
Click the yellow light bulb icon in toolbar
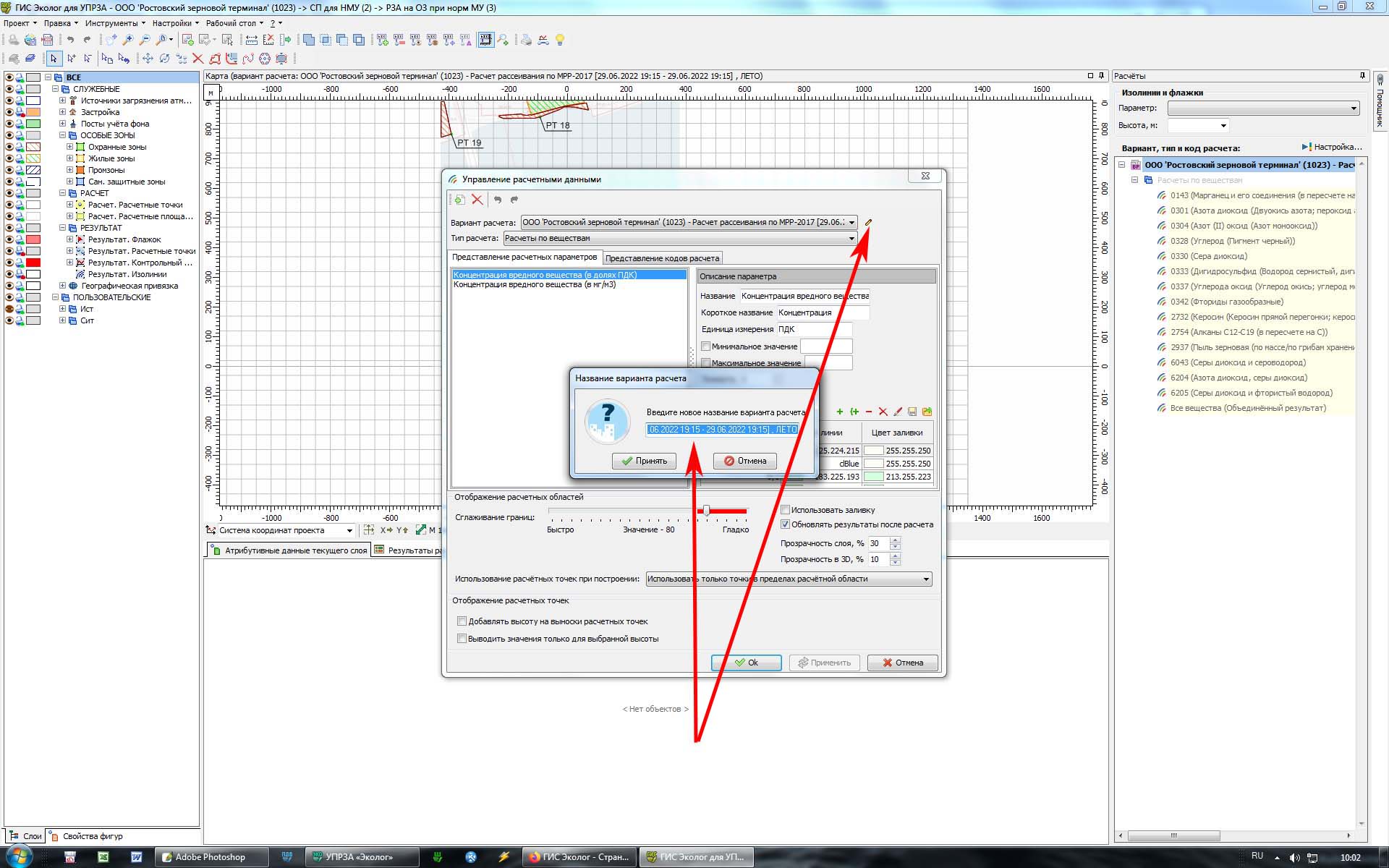tap(560, 40)
